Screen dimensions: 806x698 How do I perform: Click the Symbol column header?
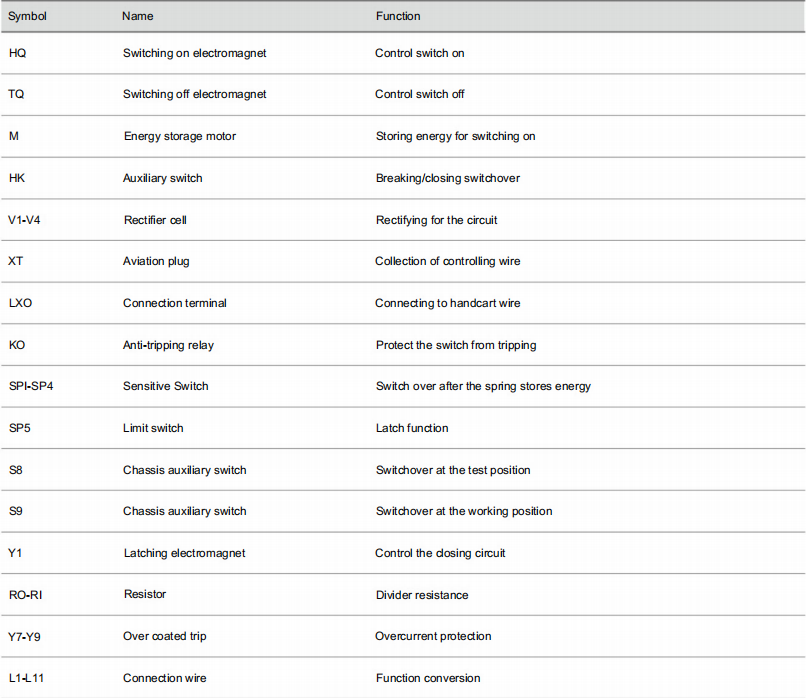[27, 16]
